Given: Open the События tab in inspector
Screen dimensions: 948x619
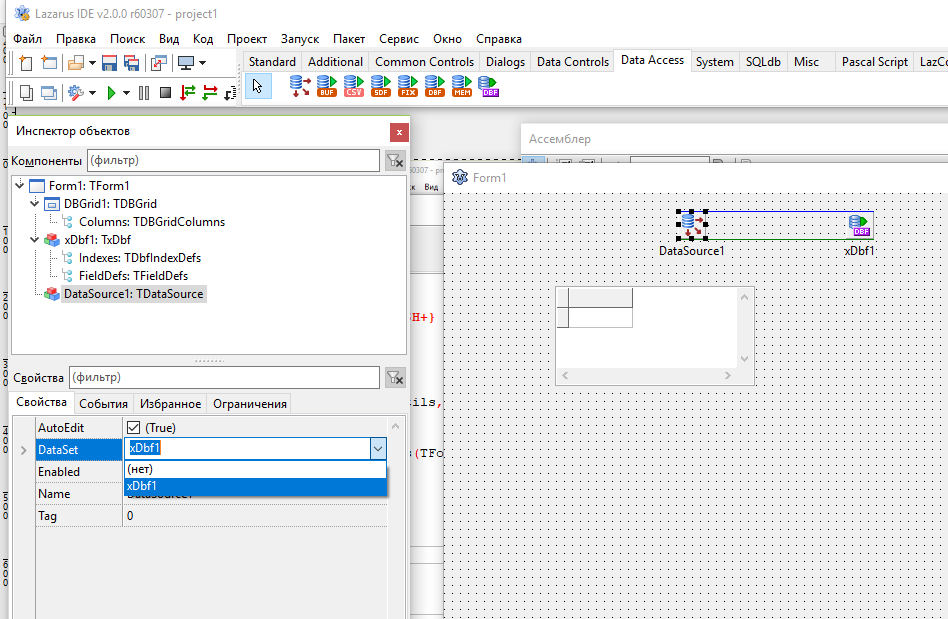Looking at the screenshot, I should point(103,404).
